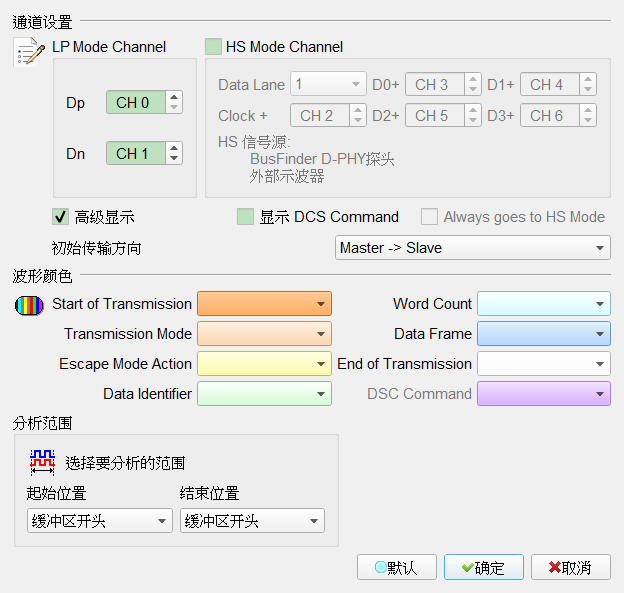
Task: Pick Data Identifier color
Action: coord(264,394)
